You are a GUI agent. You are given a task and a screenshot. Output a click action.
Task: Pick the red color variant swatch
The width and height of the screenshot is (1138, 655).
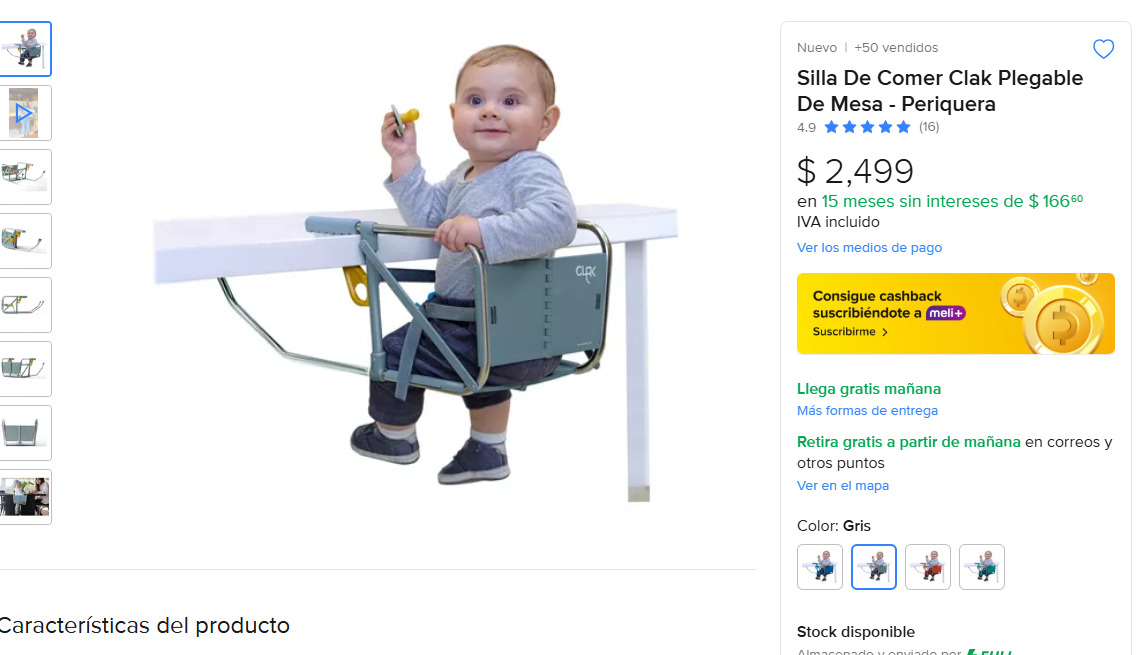(928, 566)
